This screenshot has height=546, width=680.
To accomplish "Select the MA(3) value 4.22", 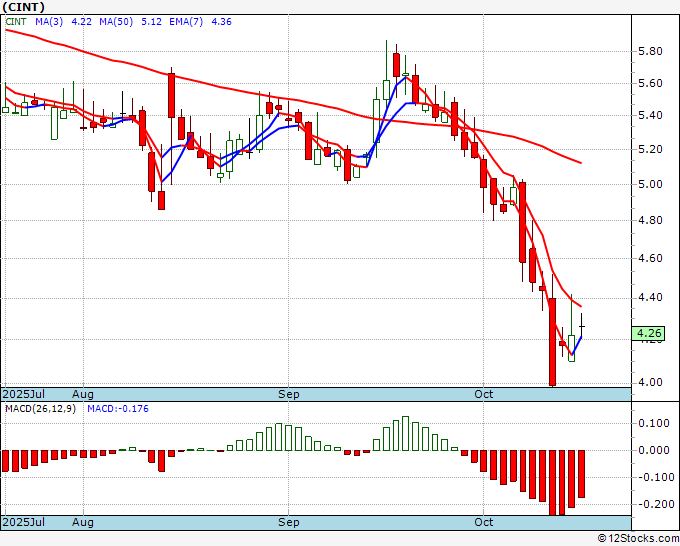I will 82,22.
